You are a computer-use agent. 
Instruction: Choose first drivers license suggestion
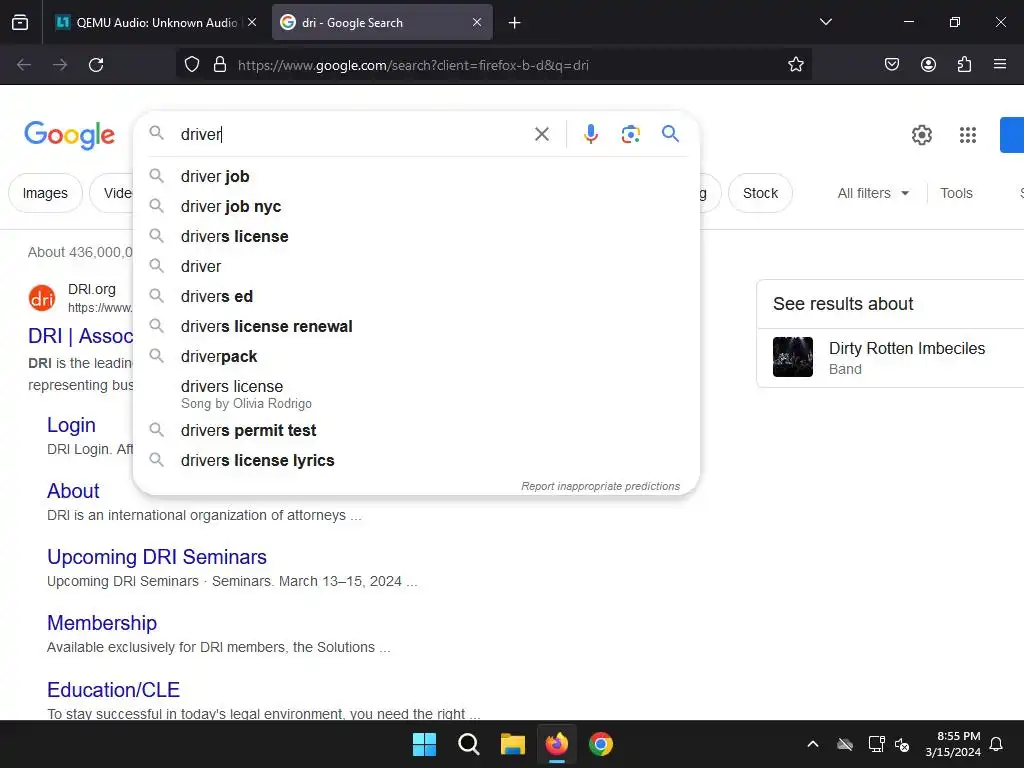(x=416, y=236)
